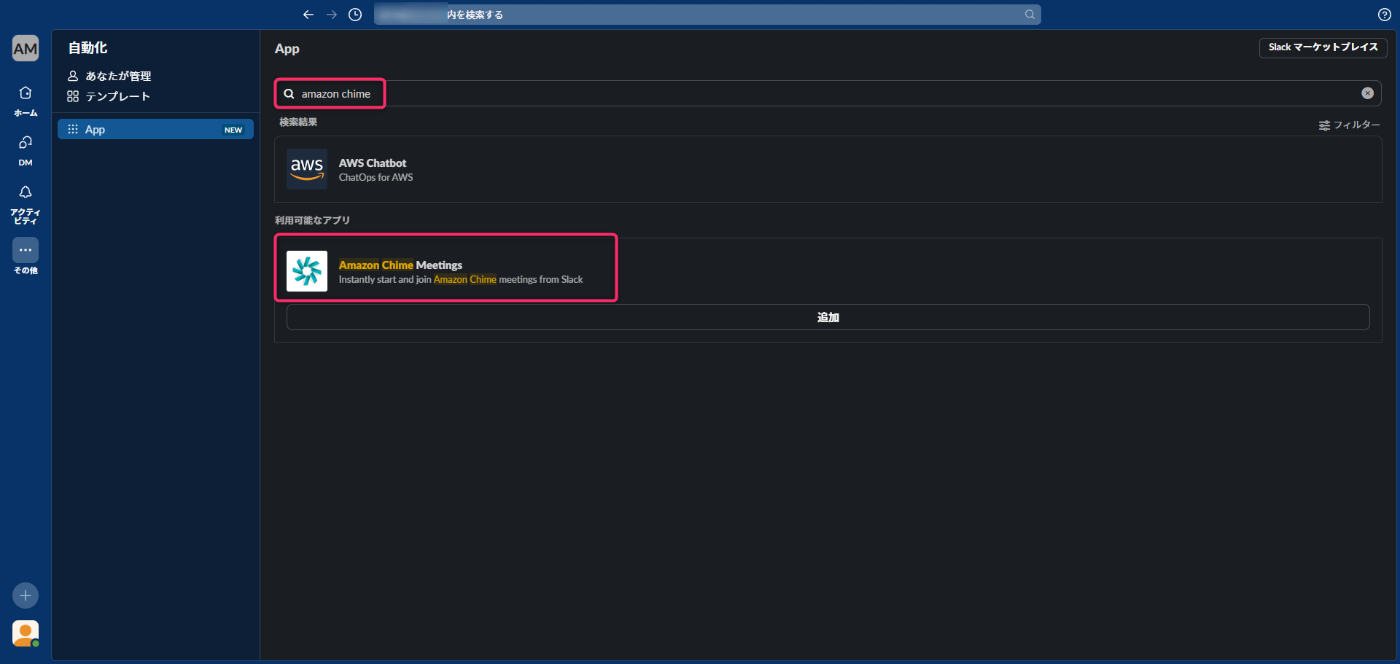Open アクティビティ notifications

(25, 203)
